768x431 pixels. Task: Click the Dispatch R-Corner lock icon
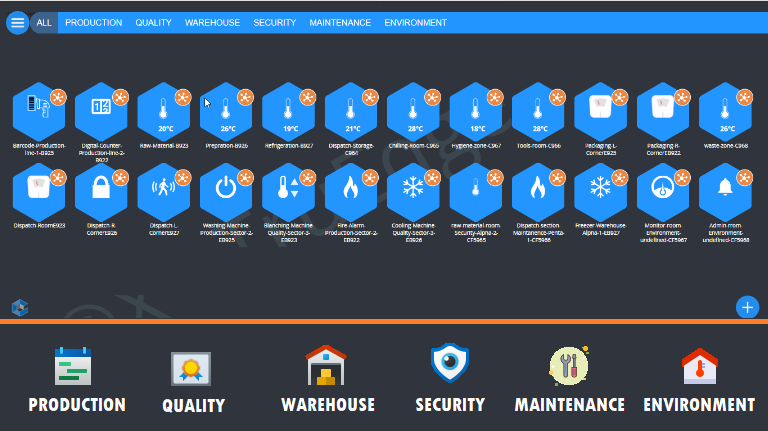click(x=100, y=192)
